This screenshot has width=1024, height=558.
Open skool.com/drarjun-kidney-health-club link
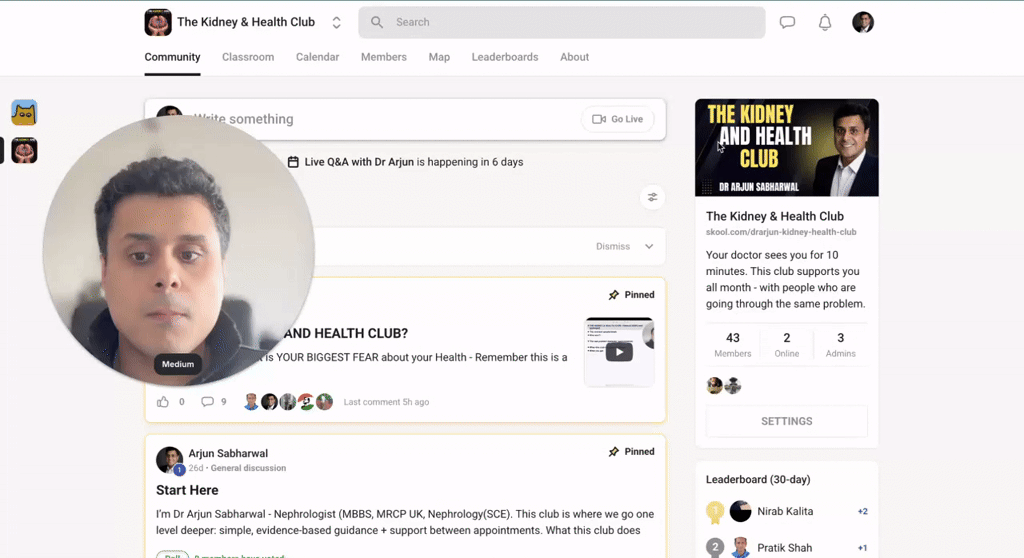point(781,232)
